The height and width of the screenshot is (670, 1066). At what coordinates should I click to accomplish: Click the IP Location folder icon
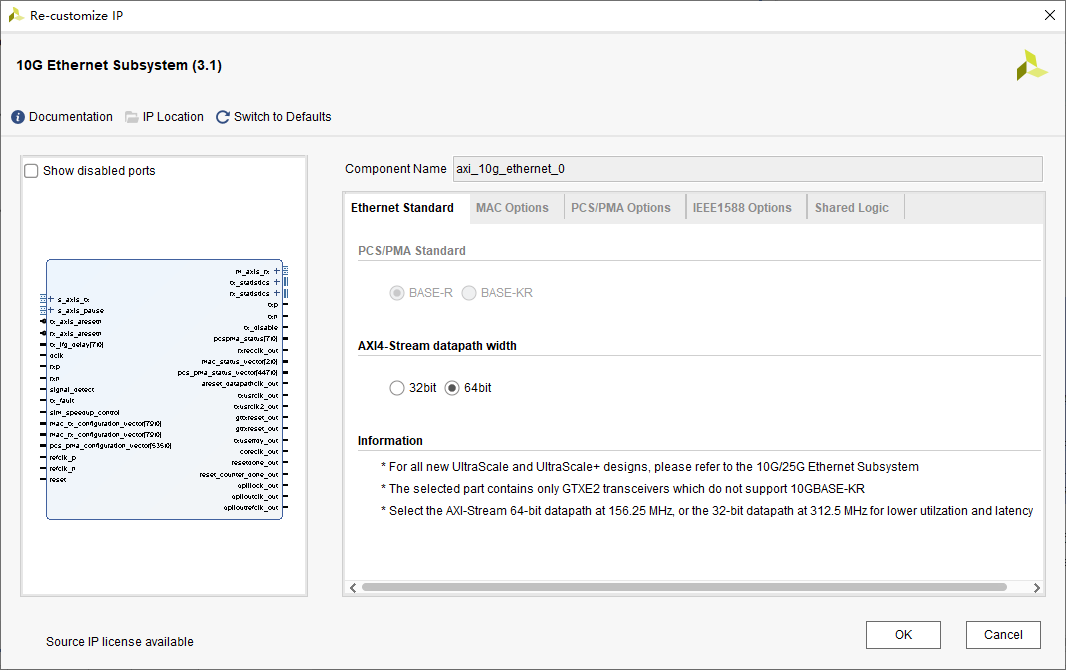click(x=132, y=117)
